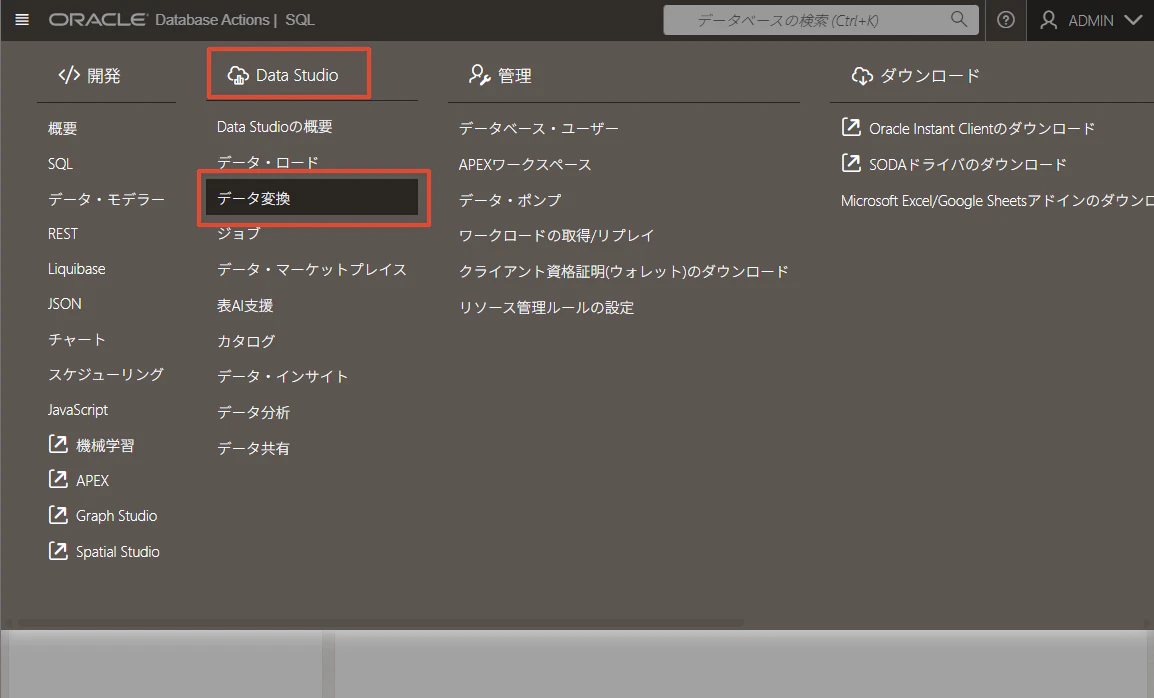The image size is (1154, 698).
Task: Open Data Studioの概要
Action: pyautogui.click(x=275, y=127)
